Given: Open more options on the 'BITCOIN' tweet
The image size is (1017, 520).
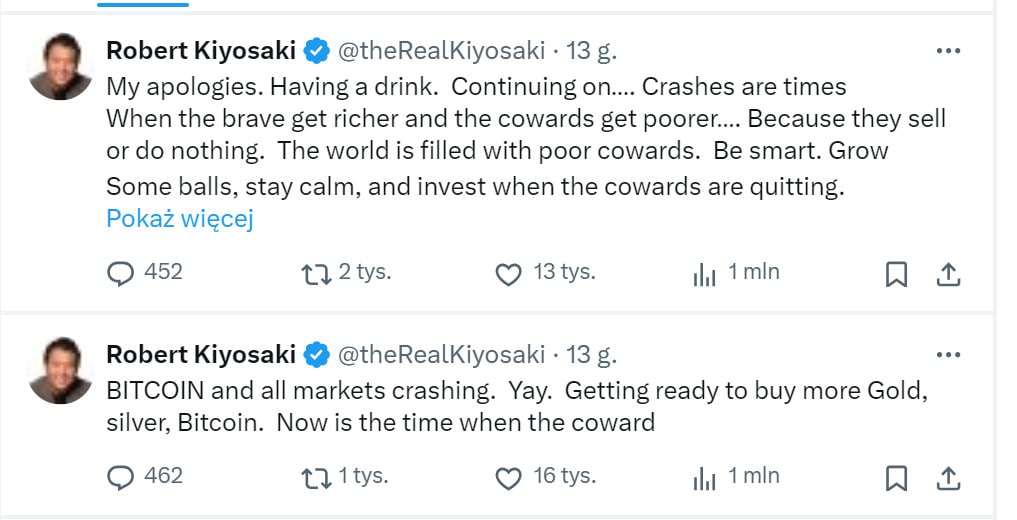Looking at the screenshot, I should point(947,354).
